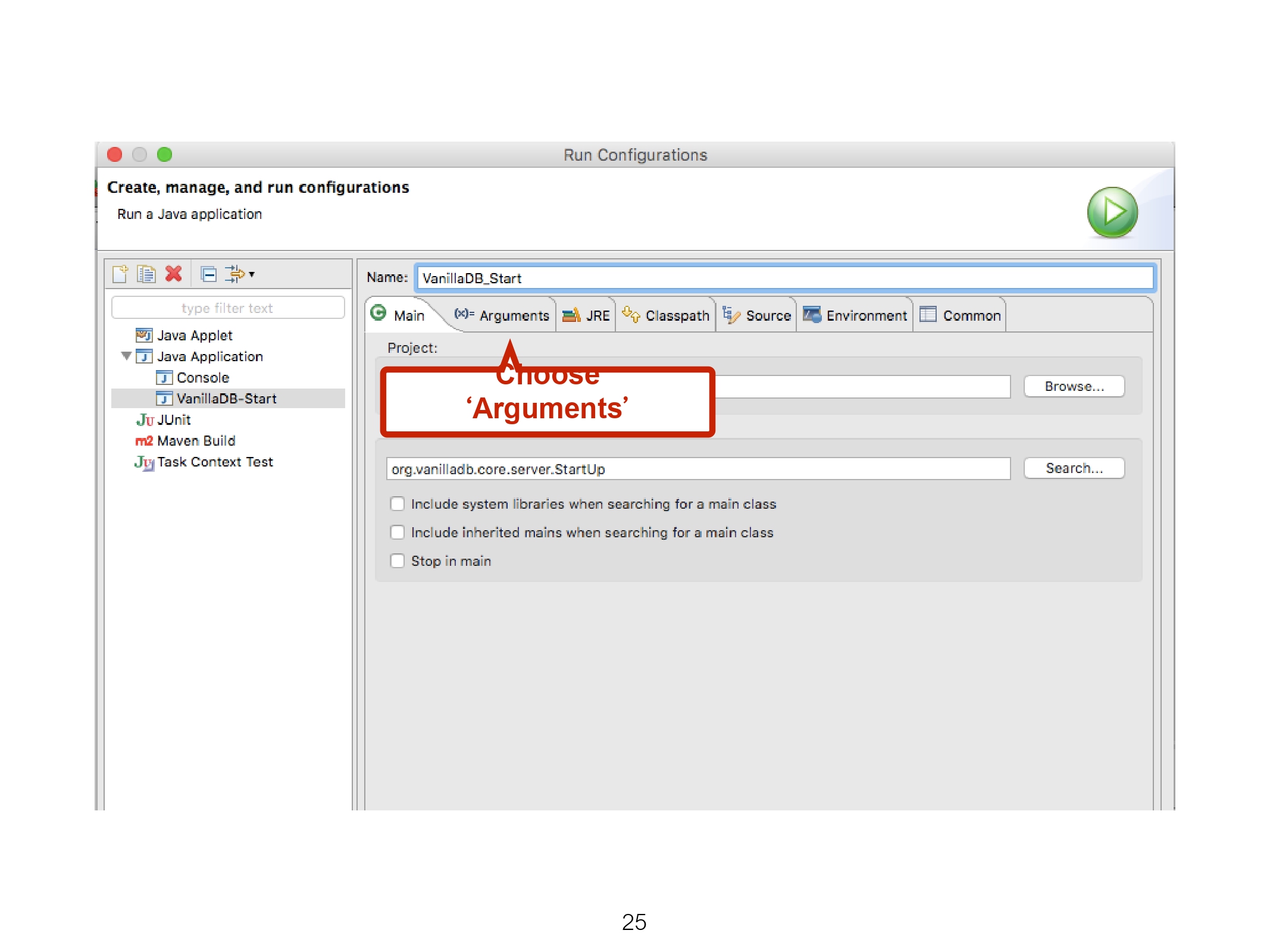Select Task Context Test item
Image resolution: width=1270 pixels, height=952 pixels.
coord(214,462)
